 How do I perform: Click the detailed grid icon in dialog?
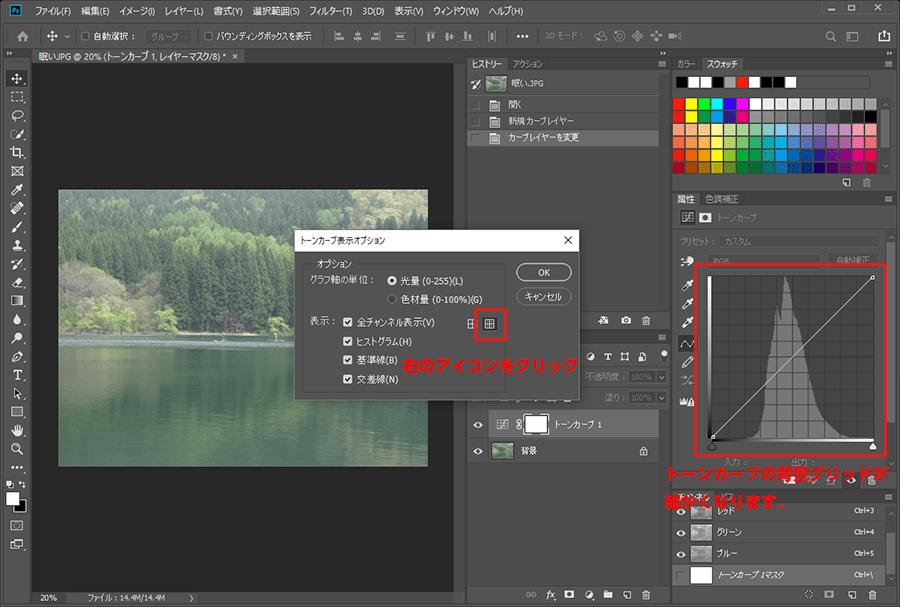click(490, 323)
